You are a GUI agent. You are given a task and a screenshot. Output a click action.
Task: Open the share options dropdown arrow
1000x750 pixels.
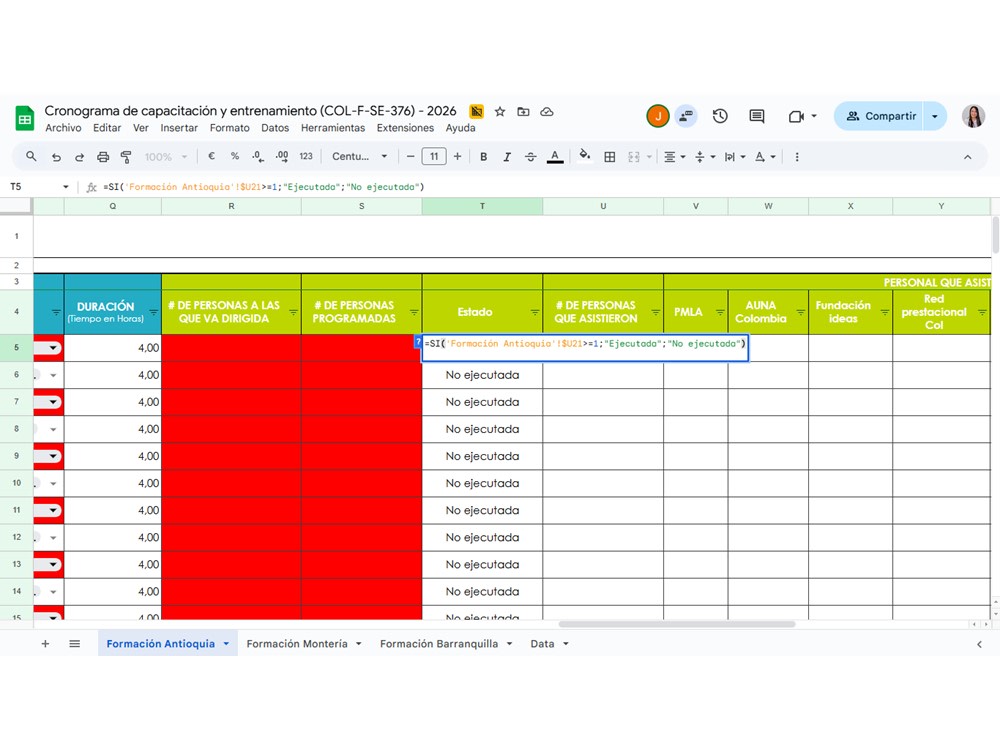935,116
